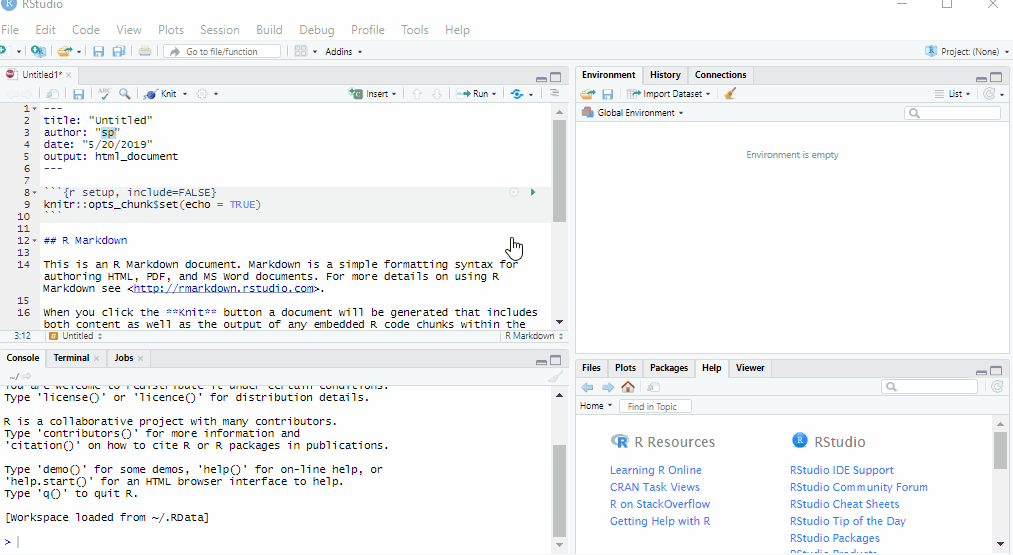Toggle the document outline icon
The height and width of the screenshot is (555, 1013).
[x=554, y=94]
